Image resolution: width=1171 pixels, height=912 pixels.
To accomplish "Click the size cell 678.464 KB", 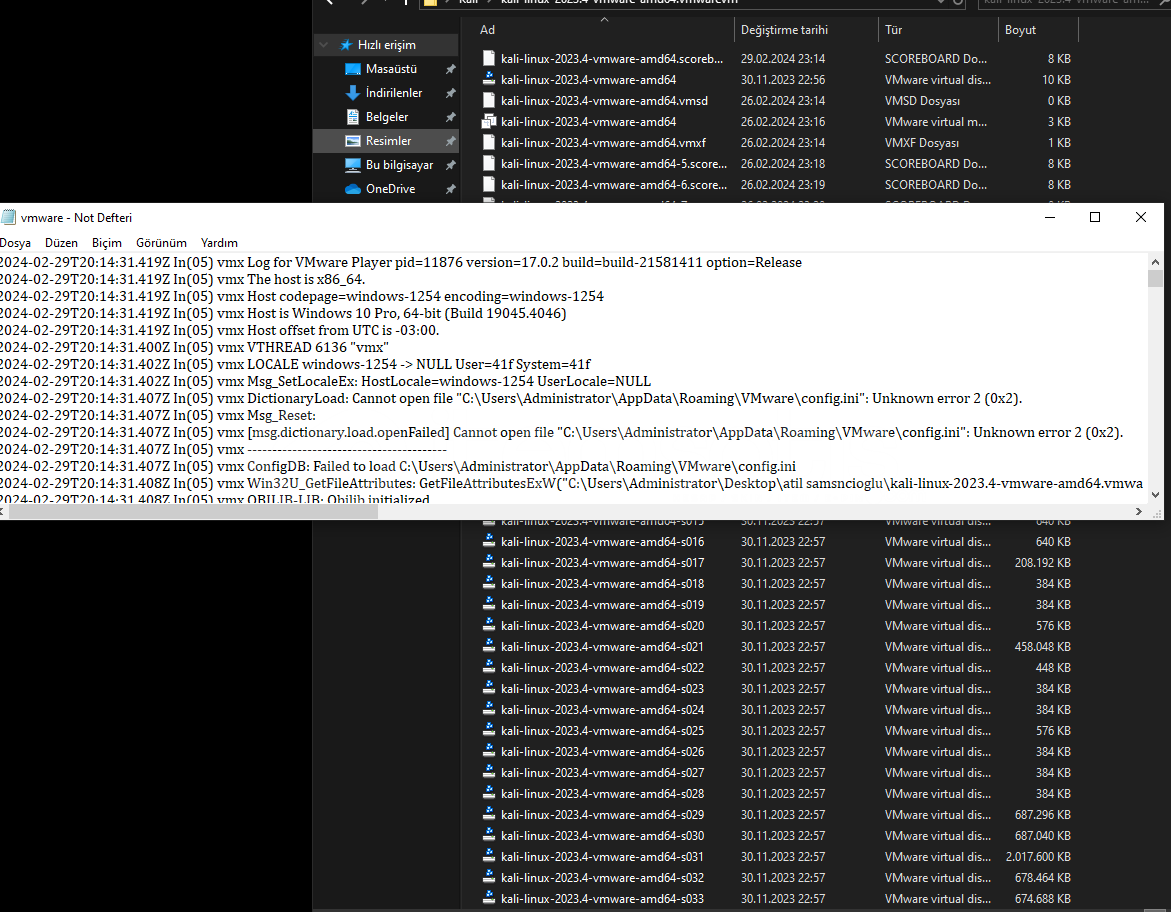I will tap(1042, 878).
